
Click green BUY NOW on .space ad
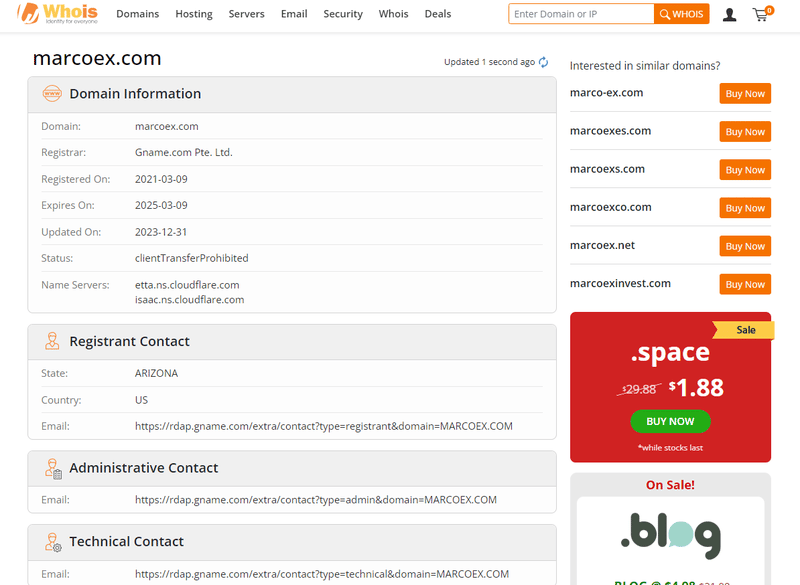click(670, 421)
